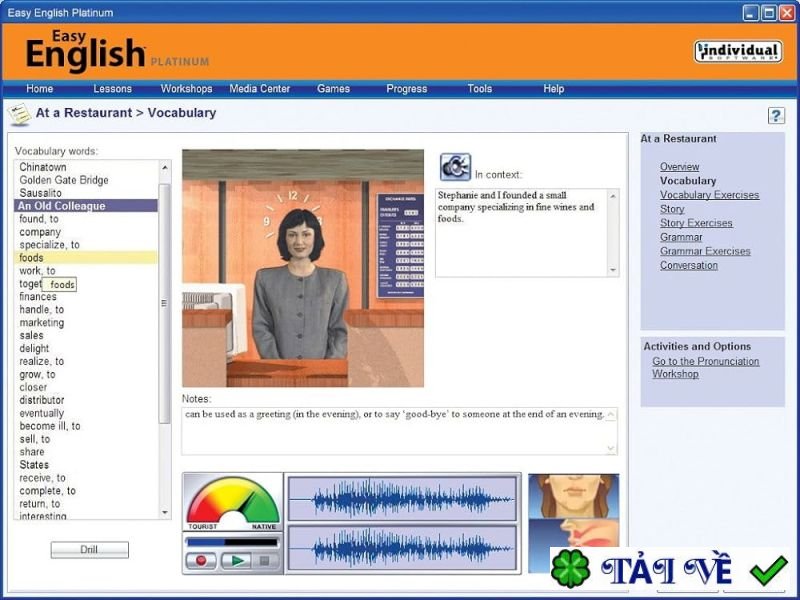Go to the Overview link

679,167
